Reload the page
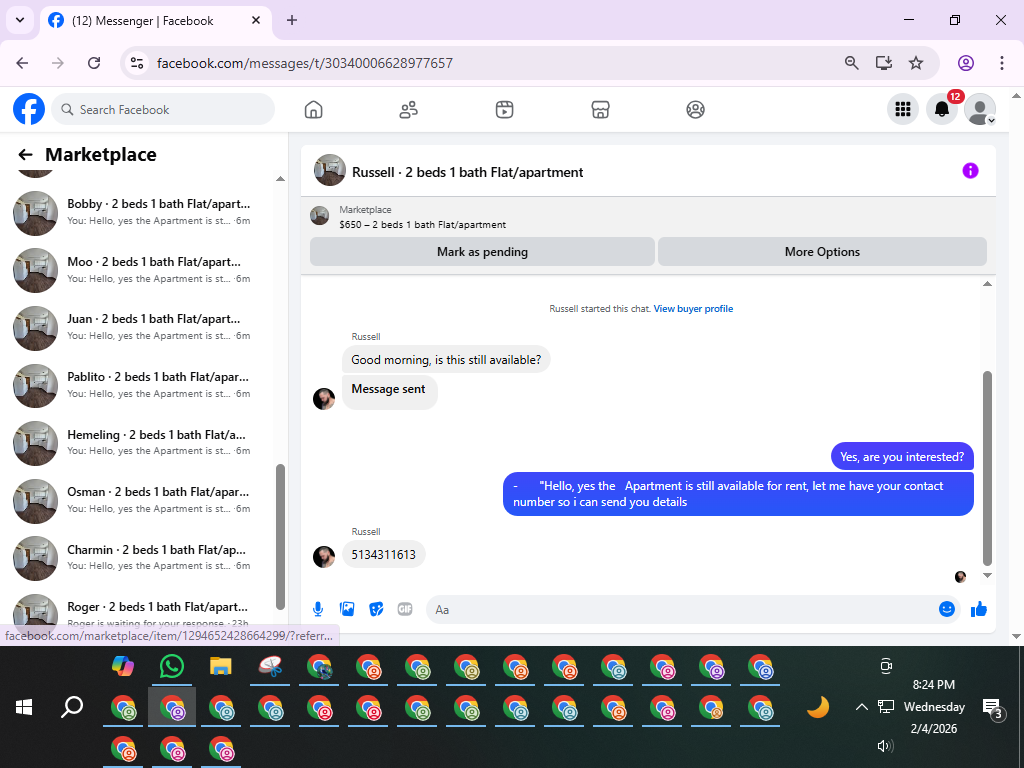The image size is (1024, 768). click(x=94, y=63)
